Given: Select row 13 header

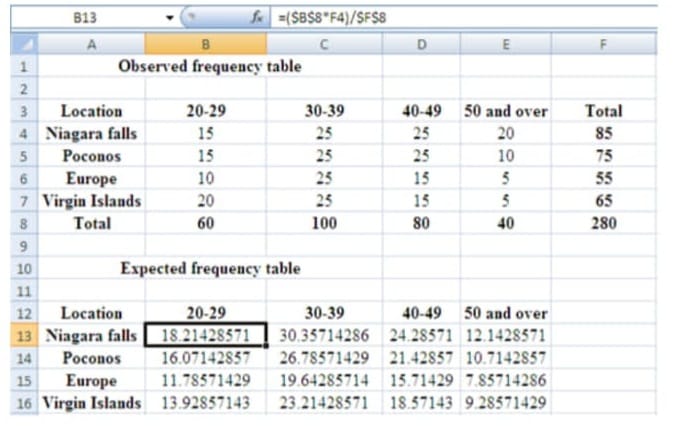Looking at the screenshot, I should pyautogui.click(x=22, y=335).
